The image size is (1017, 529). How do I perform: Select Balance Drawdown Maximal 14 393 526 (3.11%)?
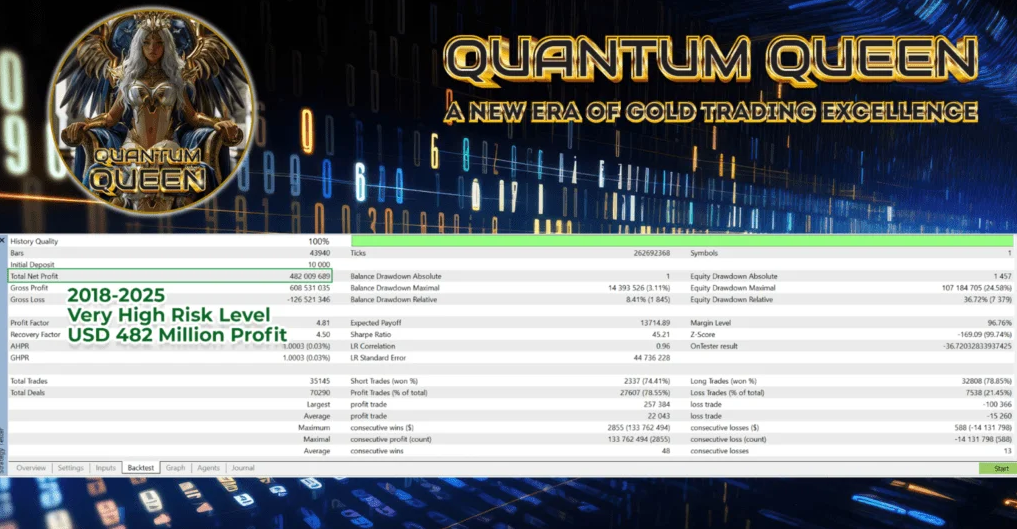[x=639, y=288]
